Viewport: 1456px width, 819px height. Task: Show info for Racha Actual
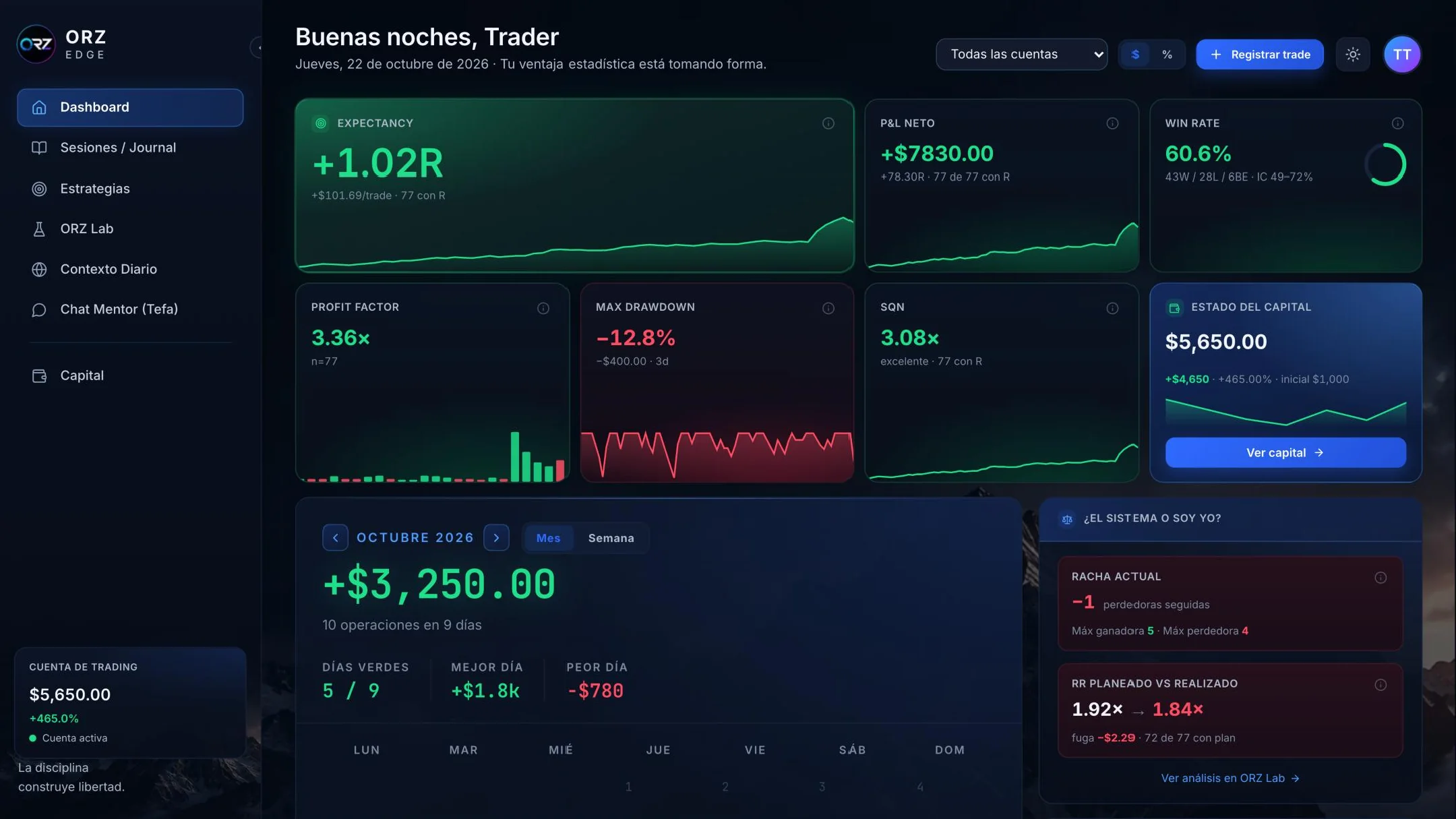pos(1381,578)
